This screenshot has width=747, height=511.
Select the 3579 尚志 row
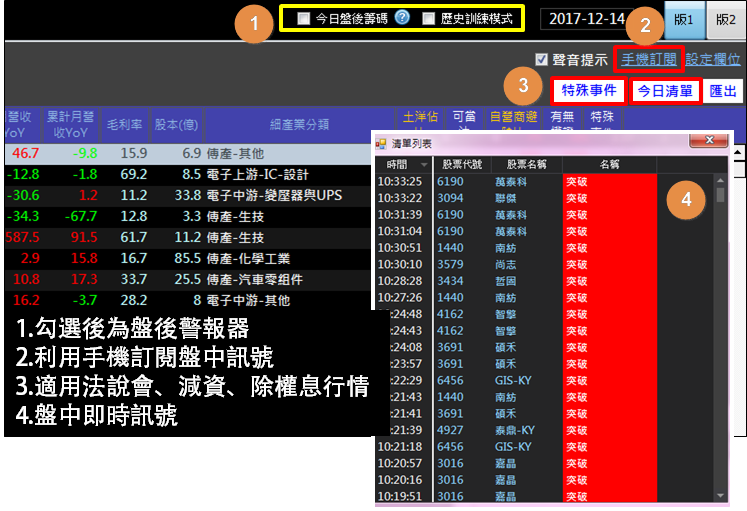(x=545, y=264)
